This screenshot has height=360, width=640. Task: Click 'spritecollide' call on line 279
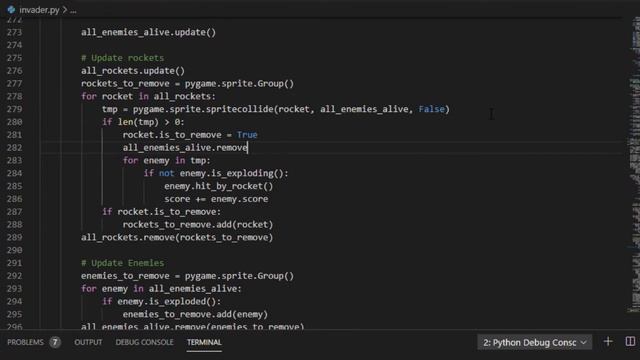(x=239, y=109)
